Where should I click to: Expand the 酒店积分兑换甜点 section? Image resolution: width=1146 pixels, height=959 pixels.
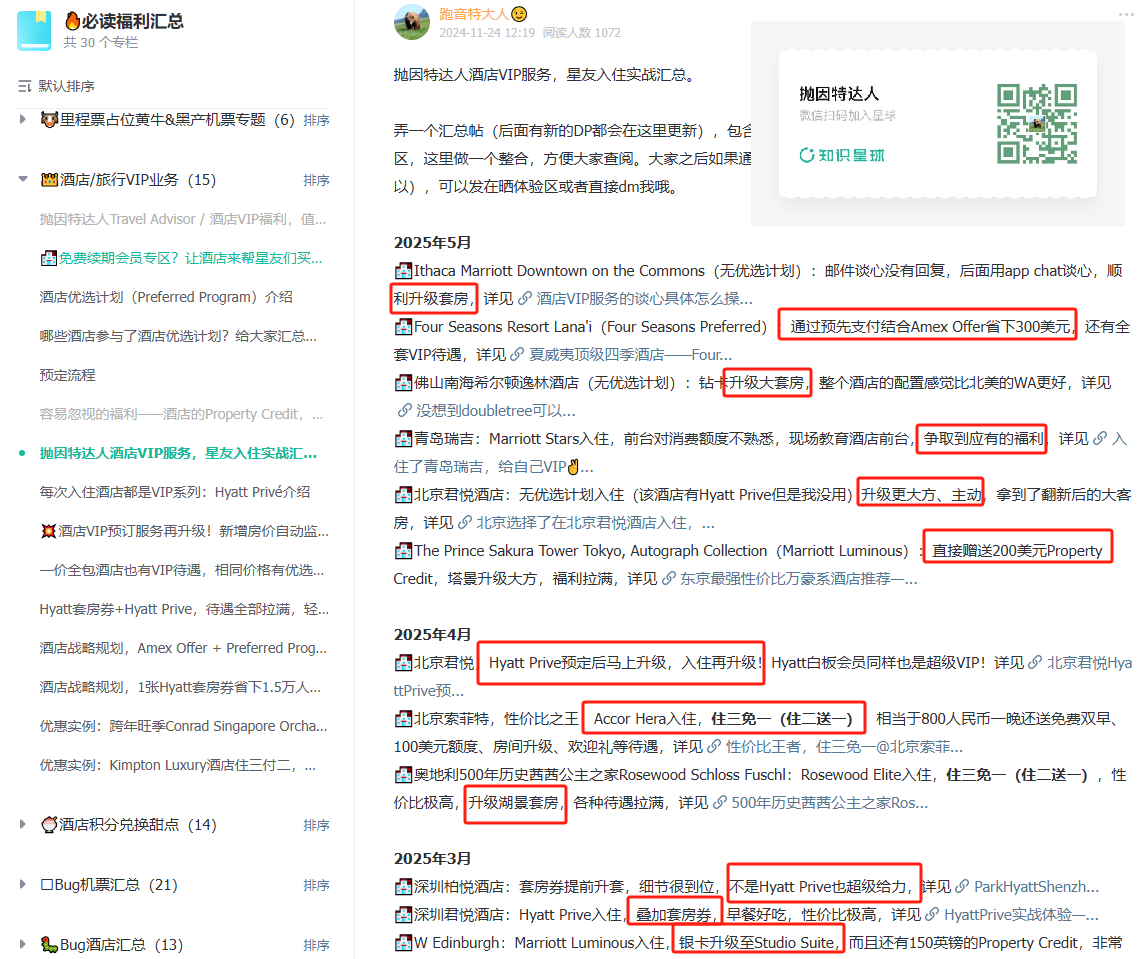point(23,824)
